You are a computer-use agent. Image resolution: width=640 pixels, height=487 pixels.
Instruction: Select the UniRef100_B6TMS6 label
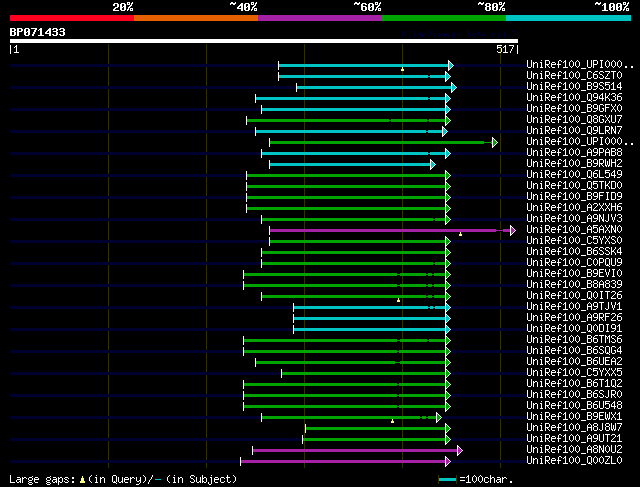[574, 340]
